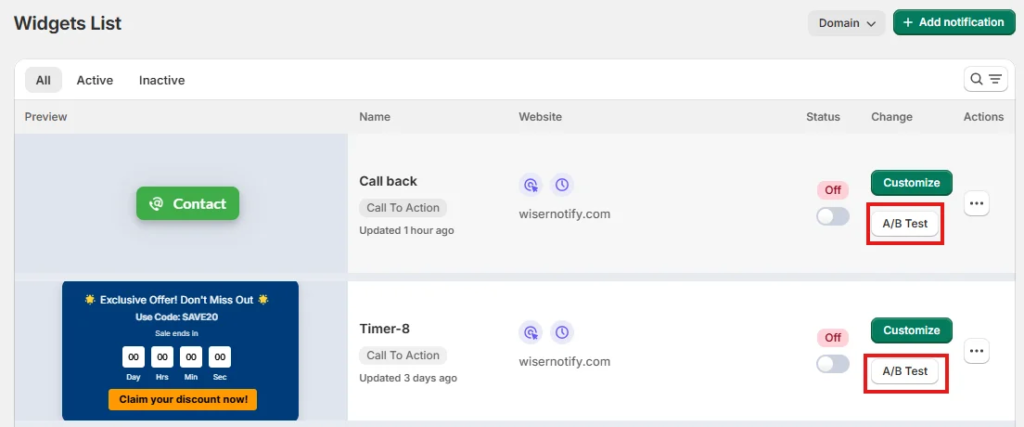Click the cursor-click icon in the Call back row
This screenshot has width=1024, height=427.
coord(531,185)
